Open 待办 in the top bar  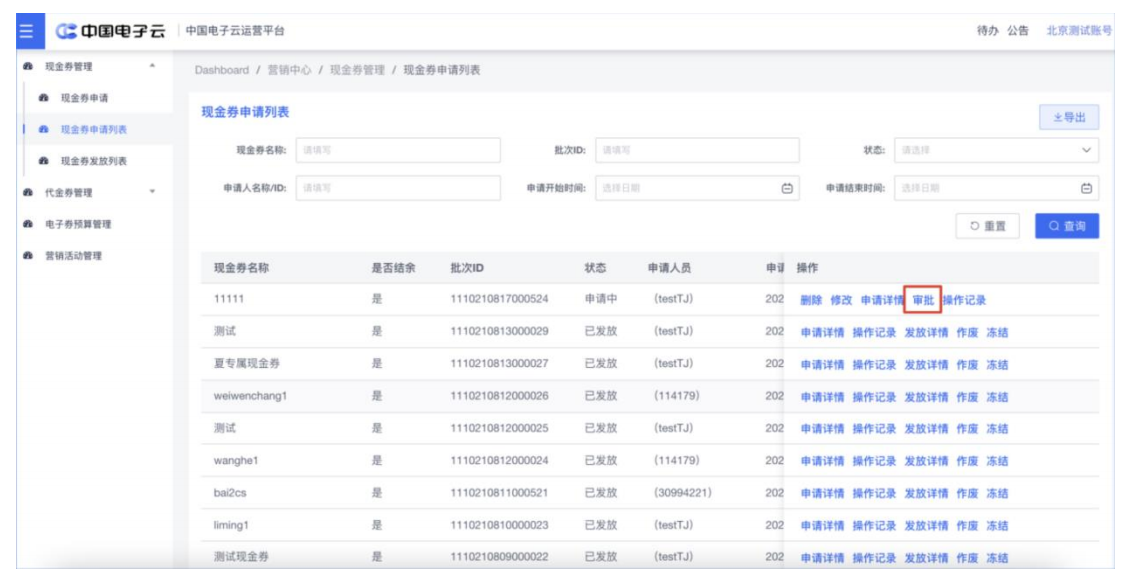coord(987,31)
